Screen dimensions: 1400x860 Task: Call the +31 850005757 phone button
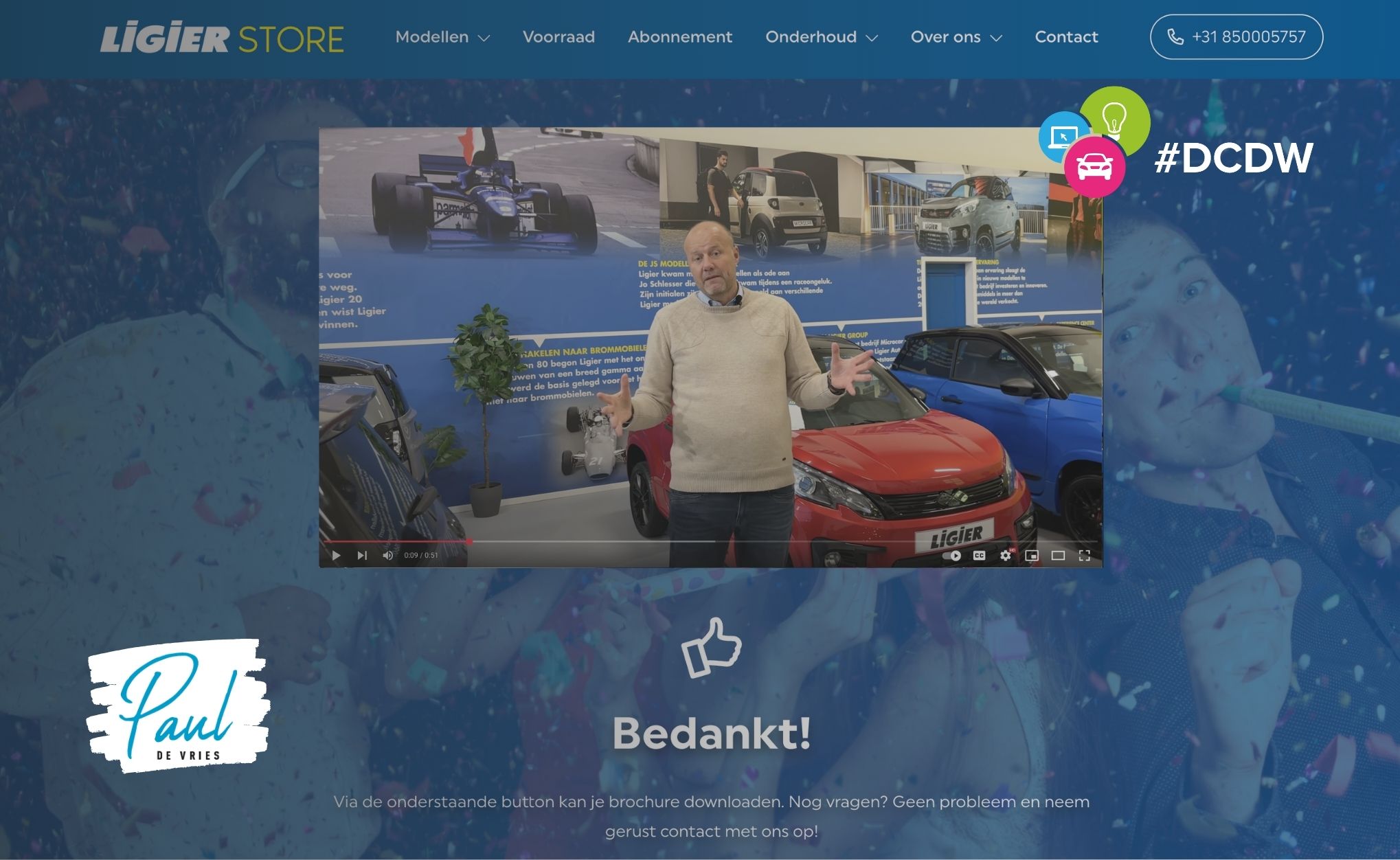click(1237, 37)
